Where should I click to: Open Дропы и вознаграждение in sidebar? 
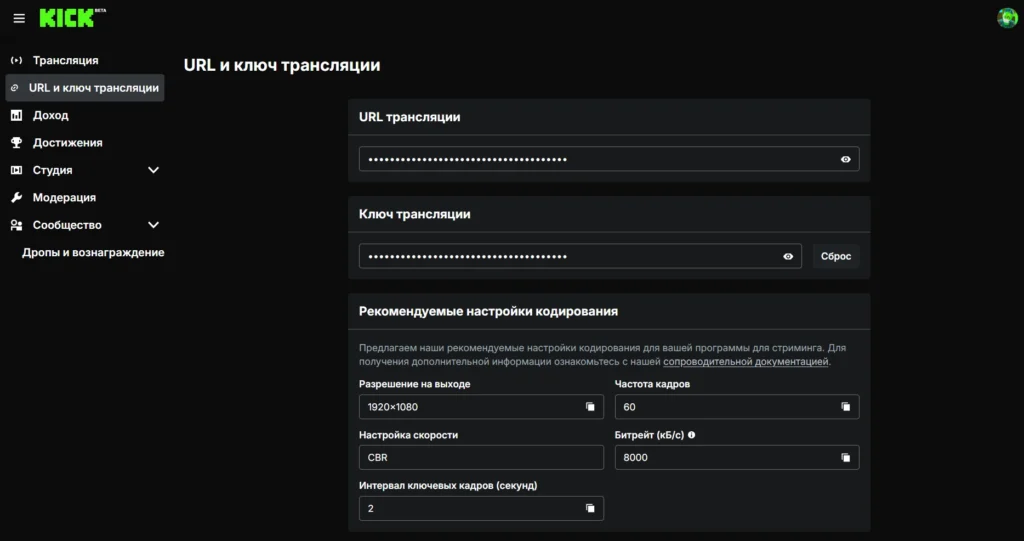(93, 252)
